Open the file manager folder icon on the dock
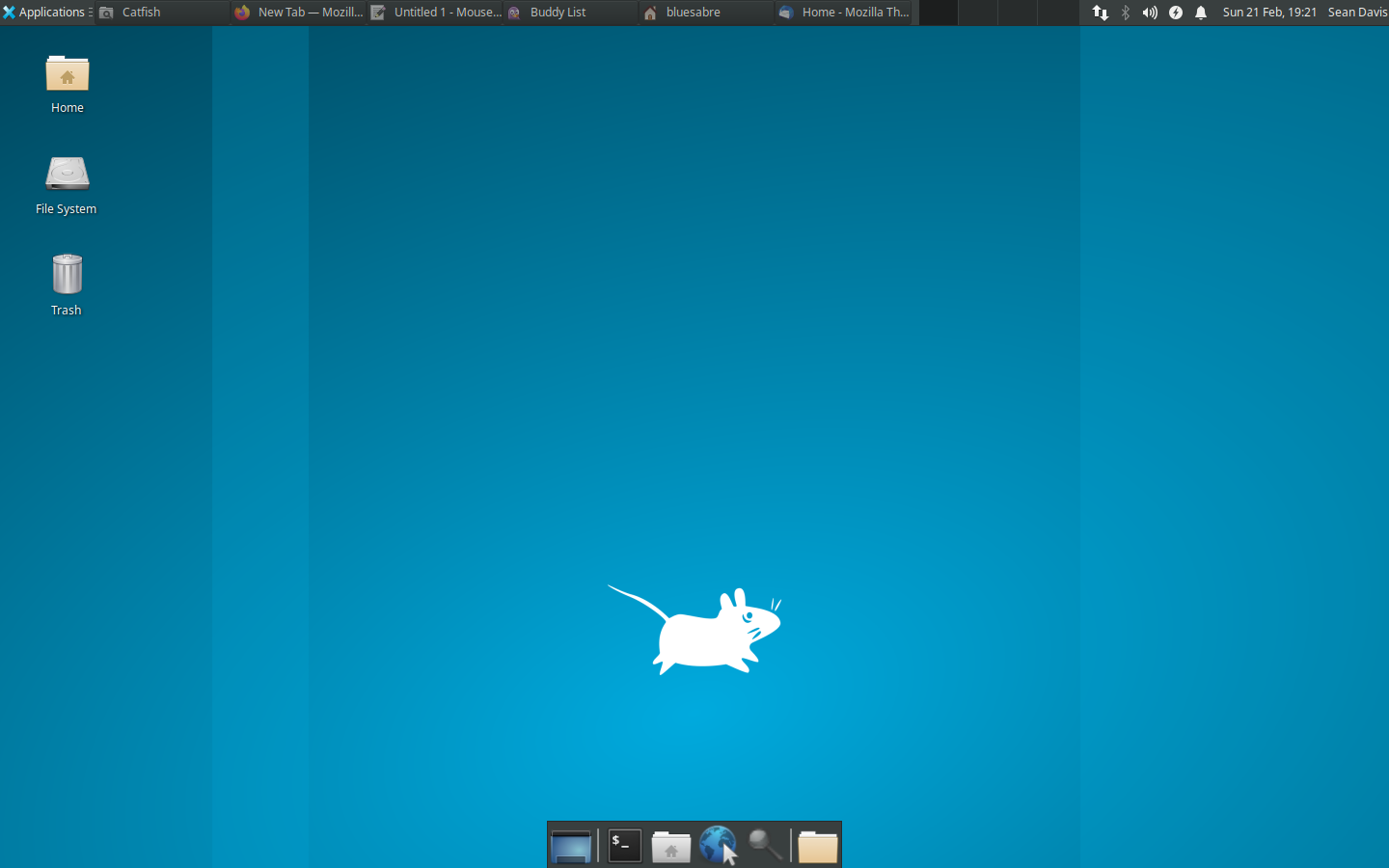 816,845
